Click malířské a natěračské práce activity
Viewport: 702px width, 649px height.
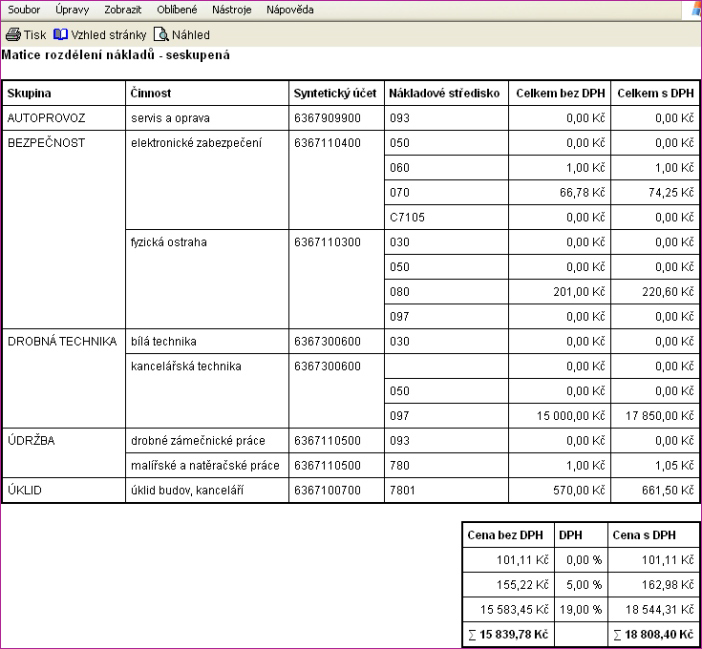click(205, 465)
